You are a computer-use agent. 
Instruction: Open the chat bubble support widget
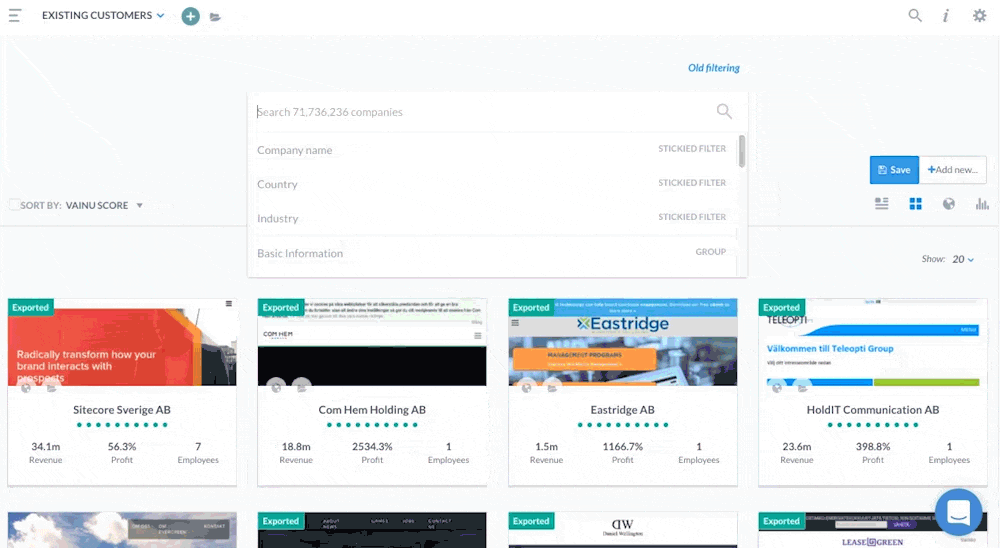tap(959, 512)
